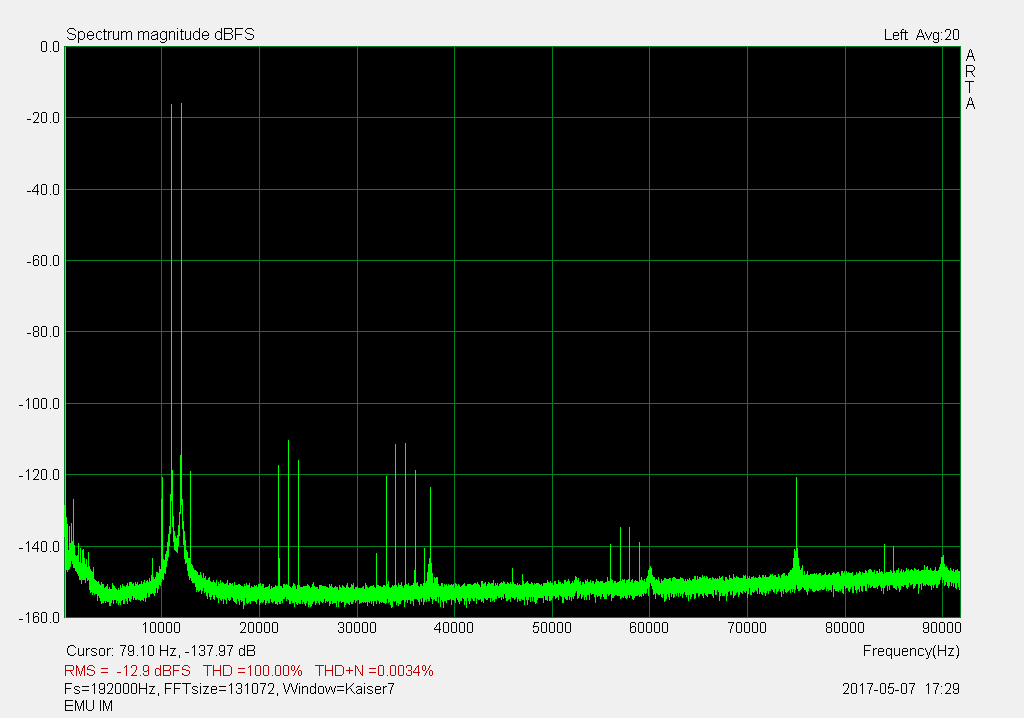
Task: Click the 'RMS = -12.9 dBFS' value
Action: coord(127,671)
